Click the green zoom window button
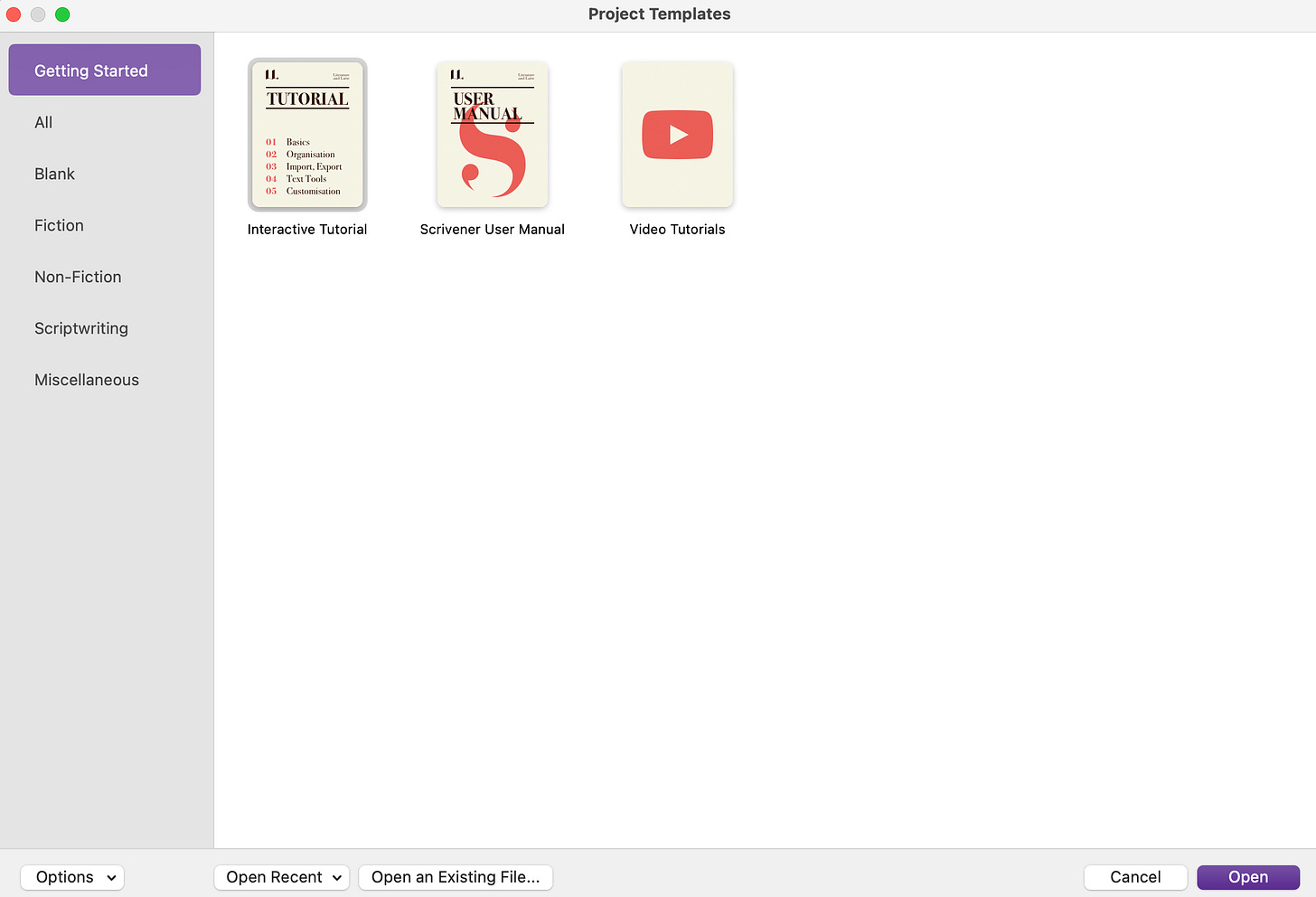The height and width of the screenshot is (897, 1316). [62, 14]
